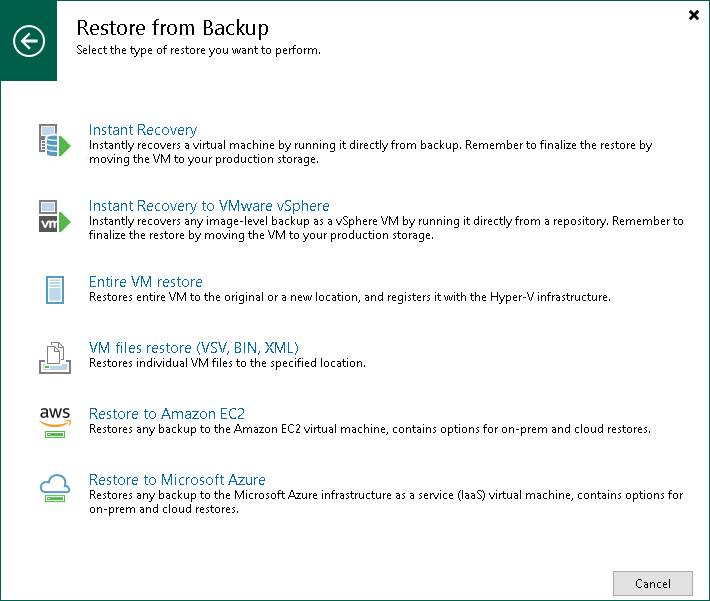
Task: Click the Instant Recovery description text
Action: (370, 152)
